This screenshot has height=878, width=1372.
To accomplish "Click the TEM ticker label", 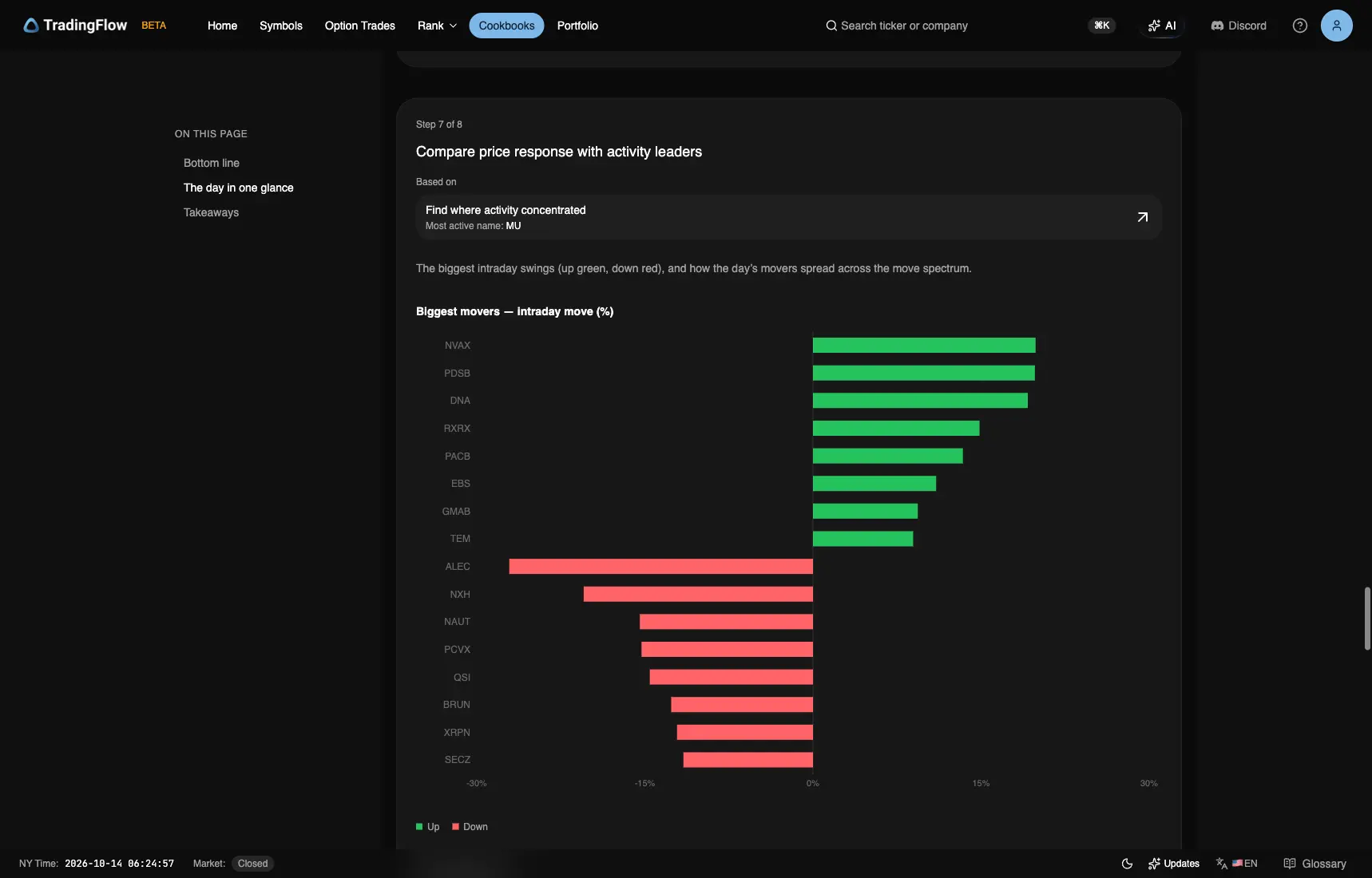I will click(460, 539).
